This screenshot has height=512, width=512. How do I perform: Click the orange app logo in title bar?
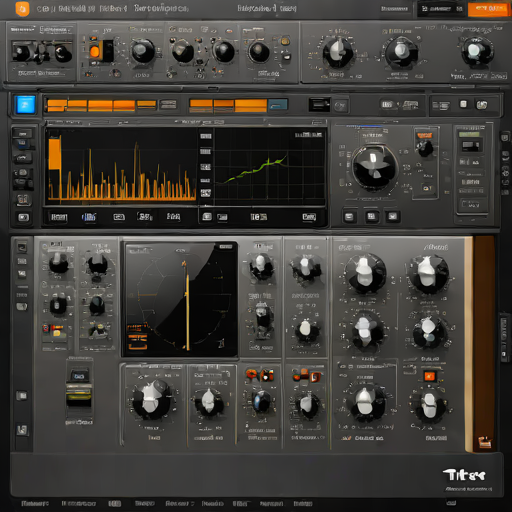tap(22, 9)
